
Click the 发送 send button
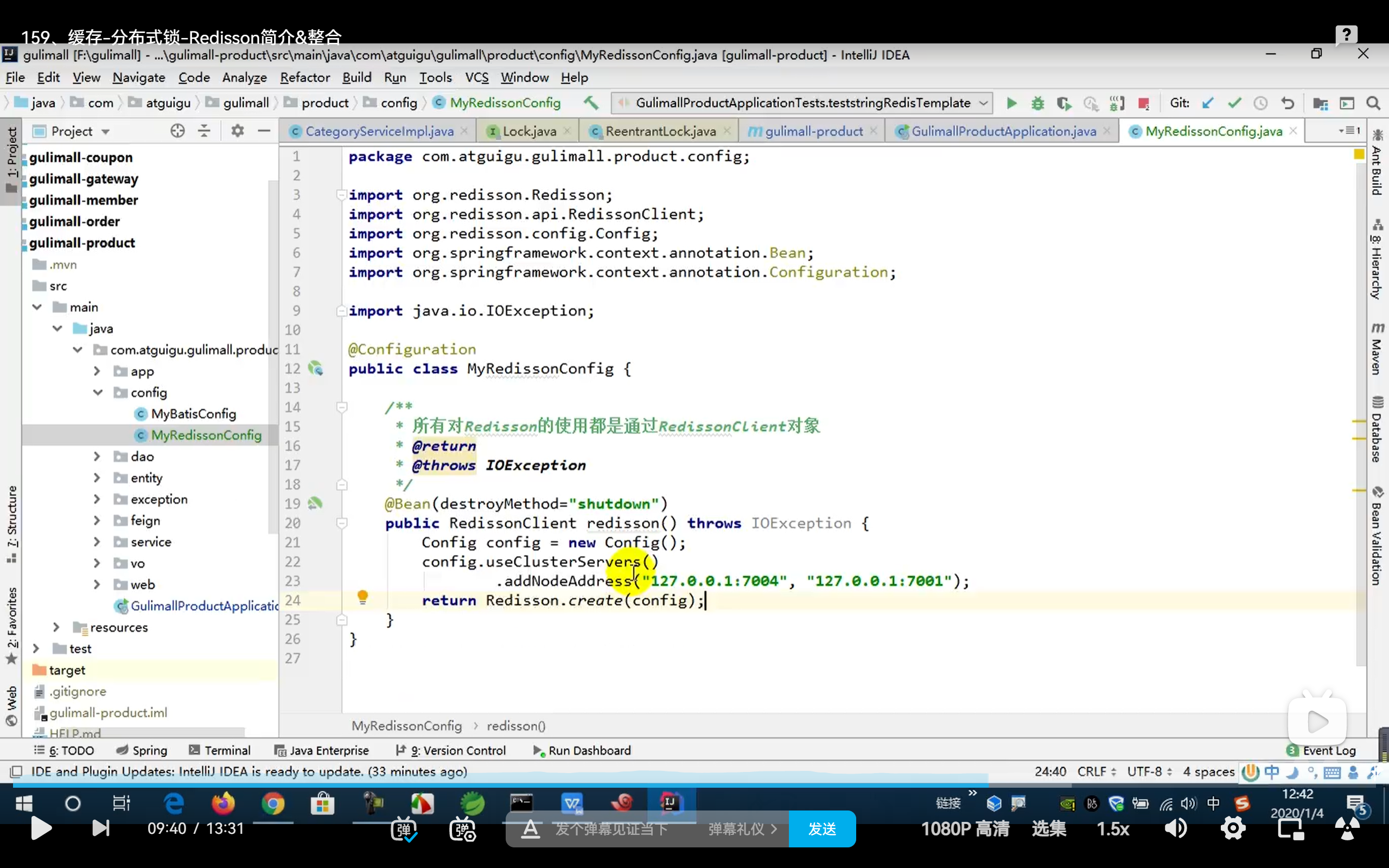click(821, 829)
